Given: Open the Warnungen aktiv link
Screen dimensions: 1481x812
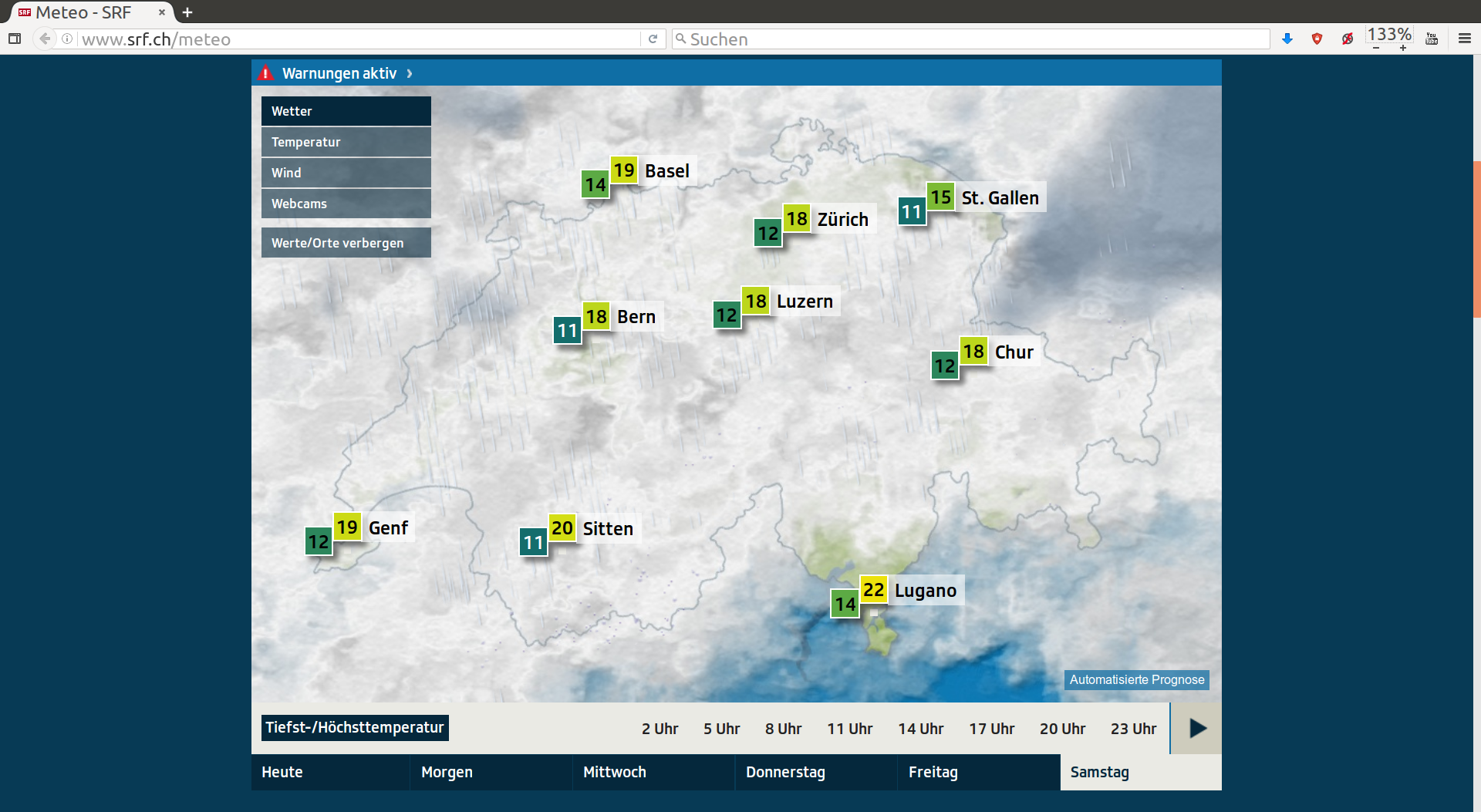Looking at the screenshot, I should [x=339, y=73].
